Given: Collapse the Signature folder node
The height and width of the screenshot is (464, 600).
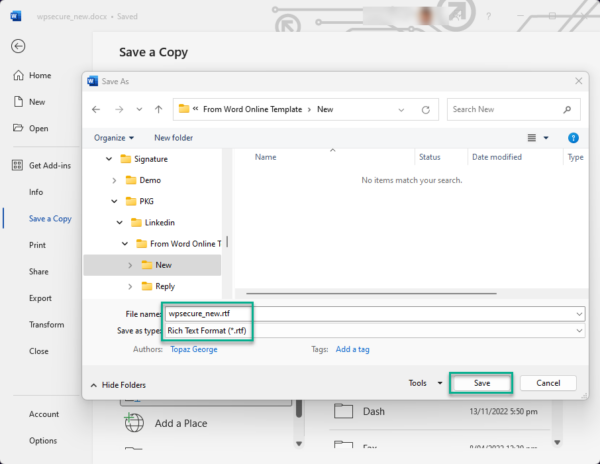Looking at the screenshot, I should pyautogui.click(x=108, y=159).
